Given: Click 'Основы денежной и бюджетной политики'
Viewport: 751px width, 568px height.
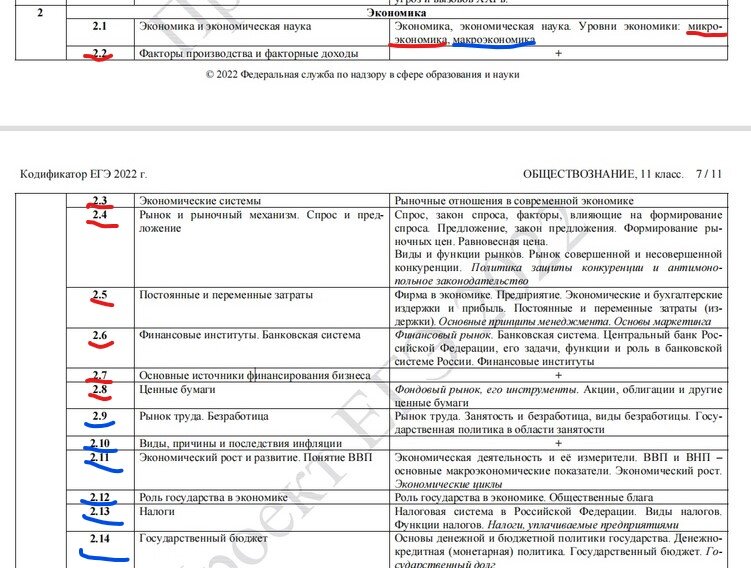Looking at the screenshot, I should [x=493, y=538].
